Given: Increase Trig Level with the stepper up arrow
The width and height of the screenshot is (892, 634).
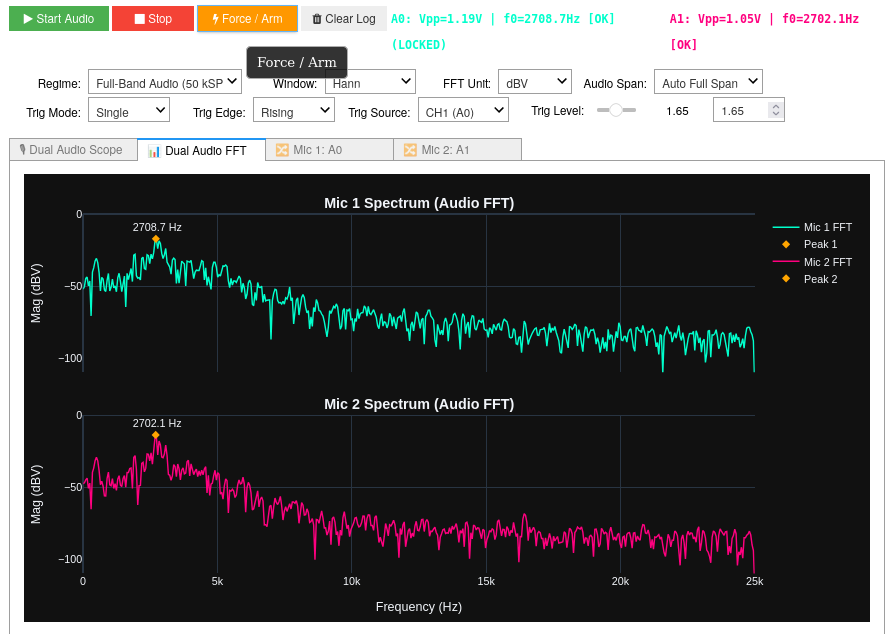Looking at the screenshot, I should tap(775, 106).
